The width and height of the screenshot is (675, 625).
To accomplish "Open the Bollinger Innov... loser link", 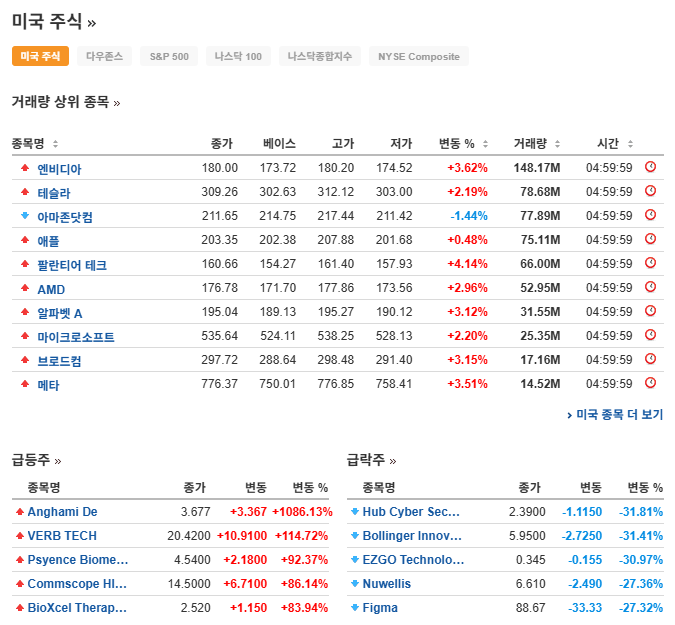I will click(412, 536).
